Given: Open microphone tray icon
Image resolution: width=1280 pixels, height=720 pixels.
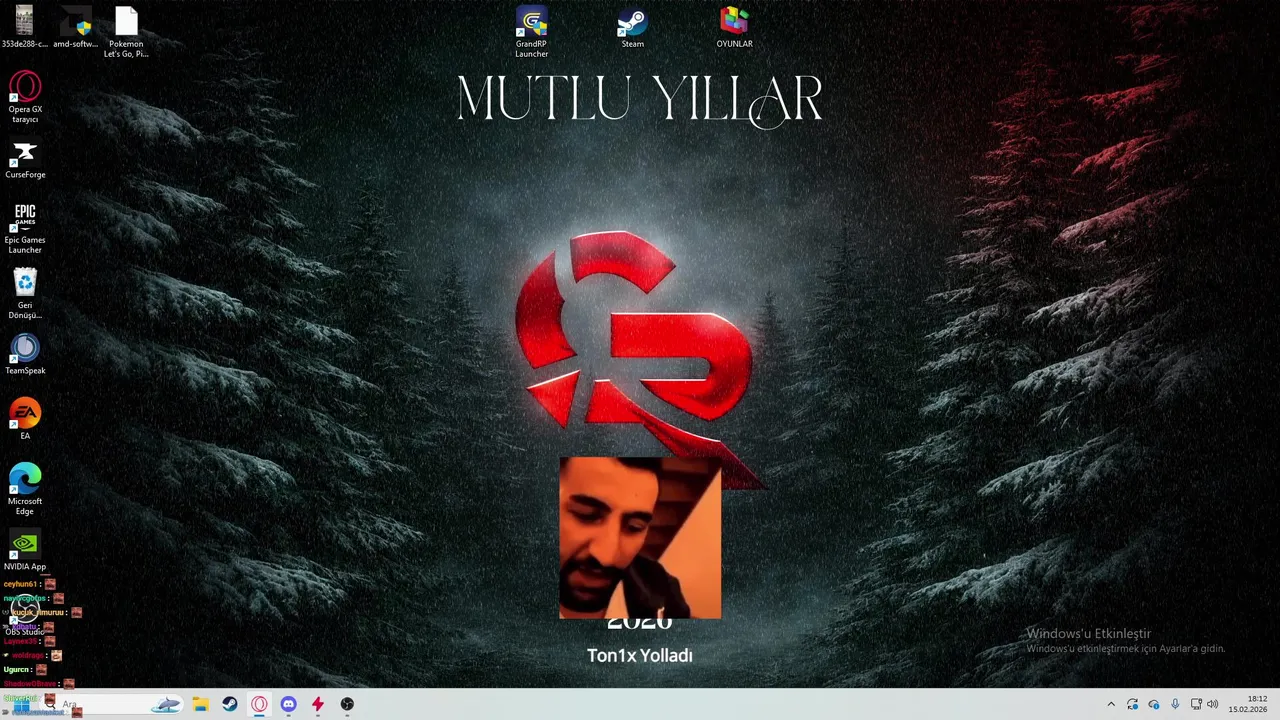Looking at the screenshot, I should point(1175,705).
